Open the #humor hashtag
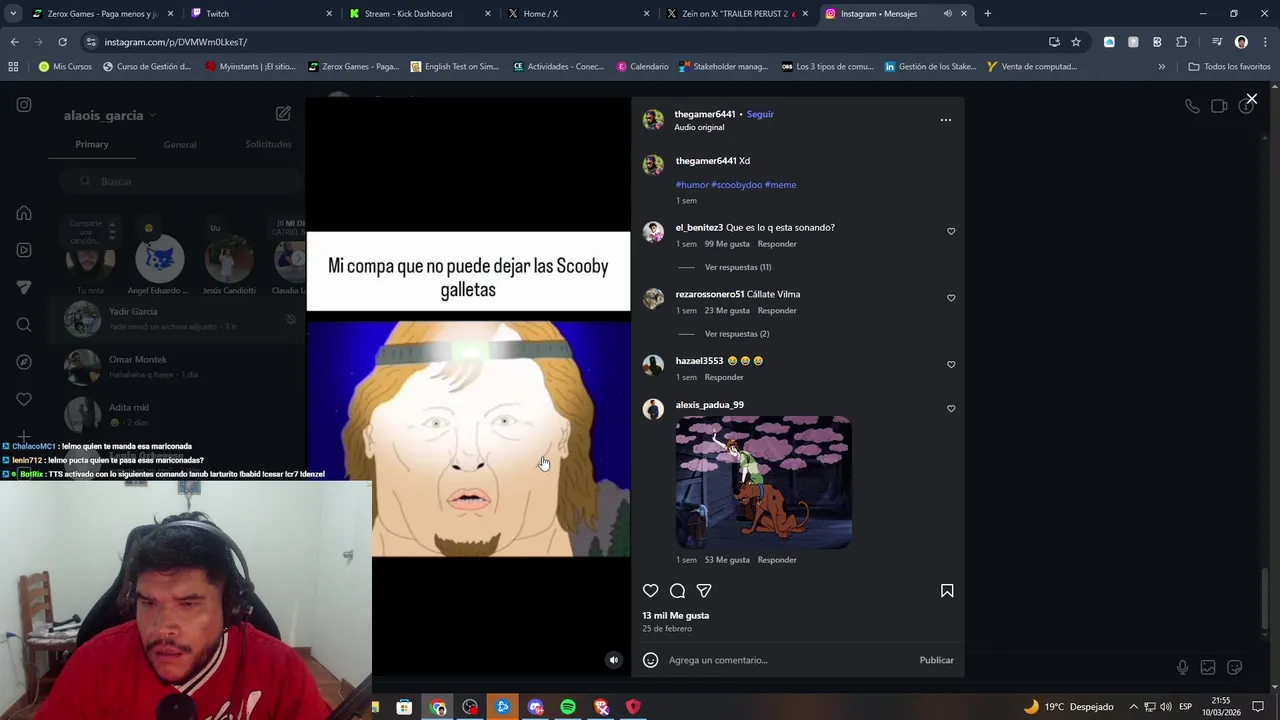 (692, 185)
